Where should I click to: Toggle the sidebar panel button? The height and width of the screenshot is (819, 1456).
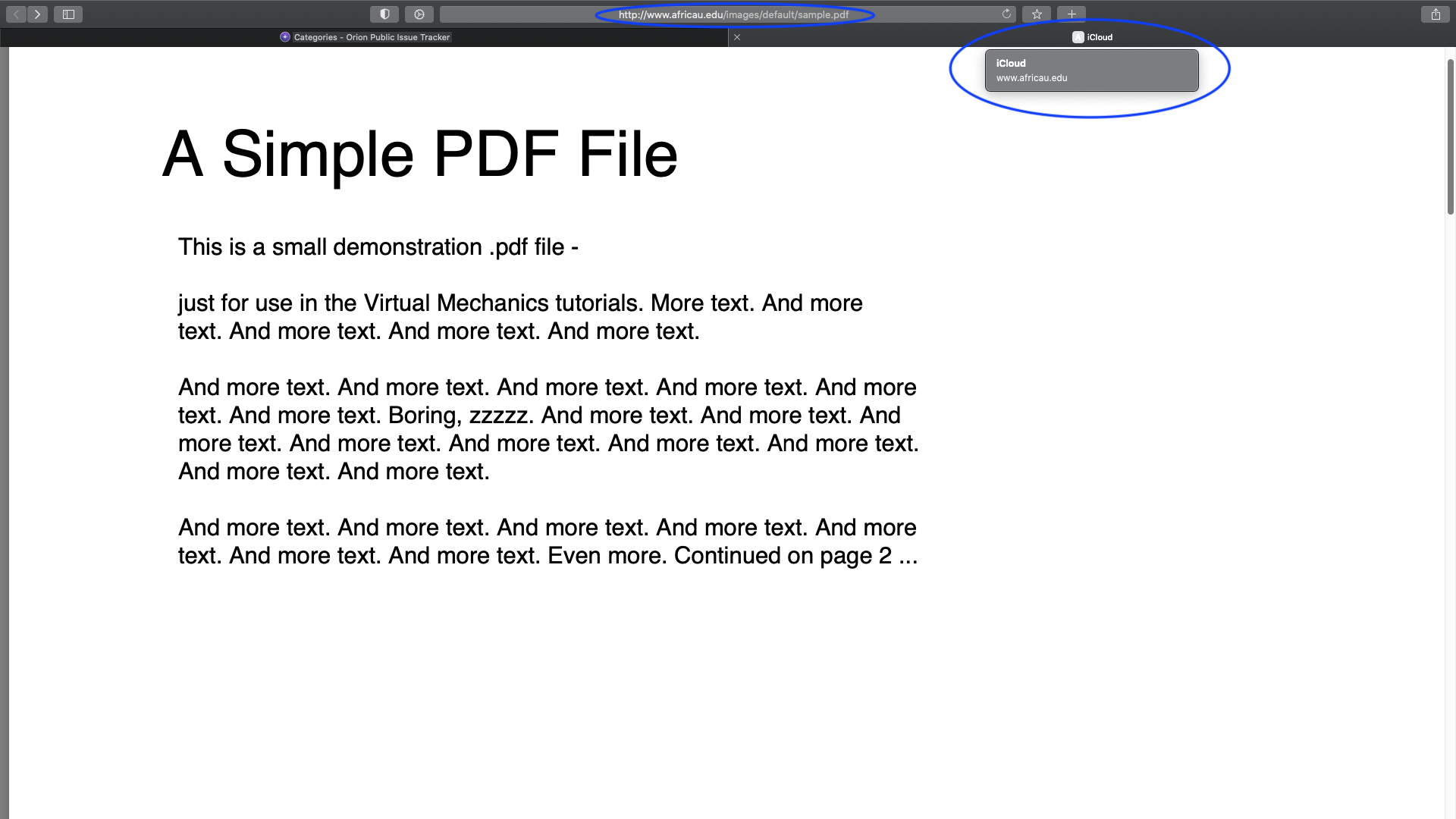68,14
